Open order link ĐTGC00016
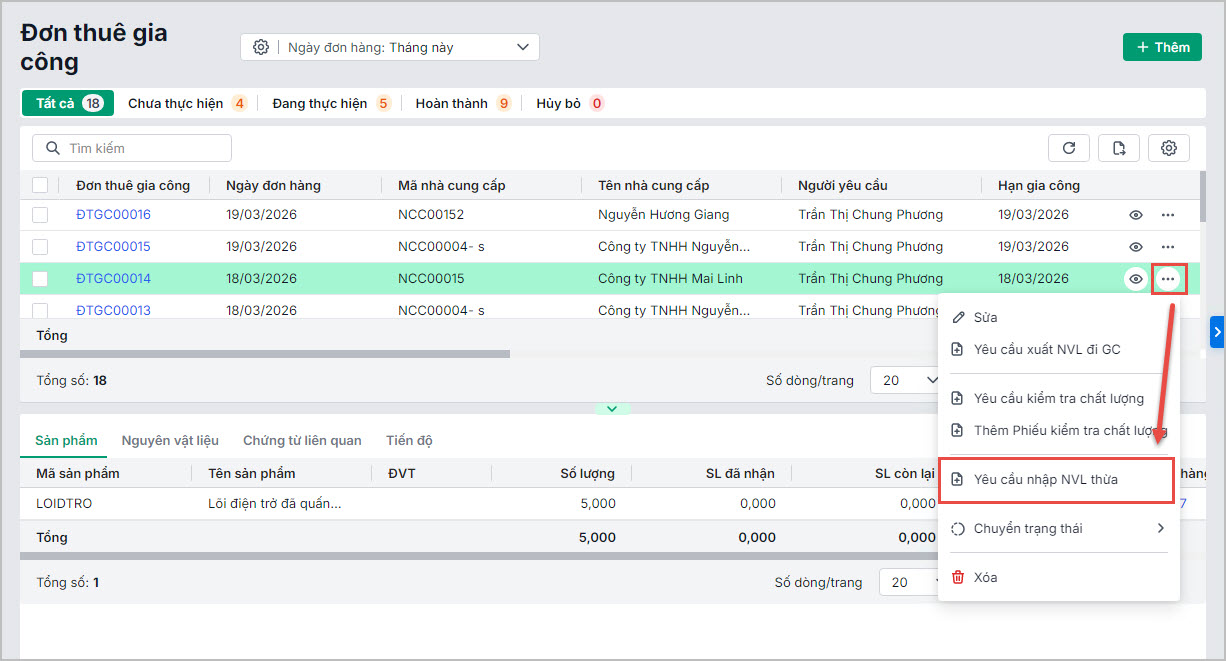This screenshot has height=661, width=1226. coord(113,215)
